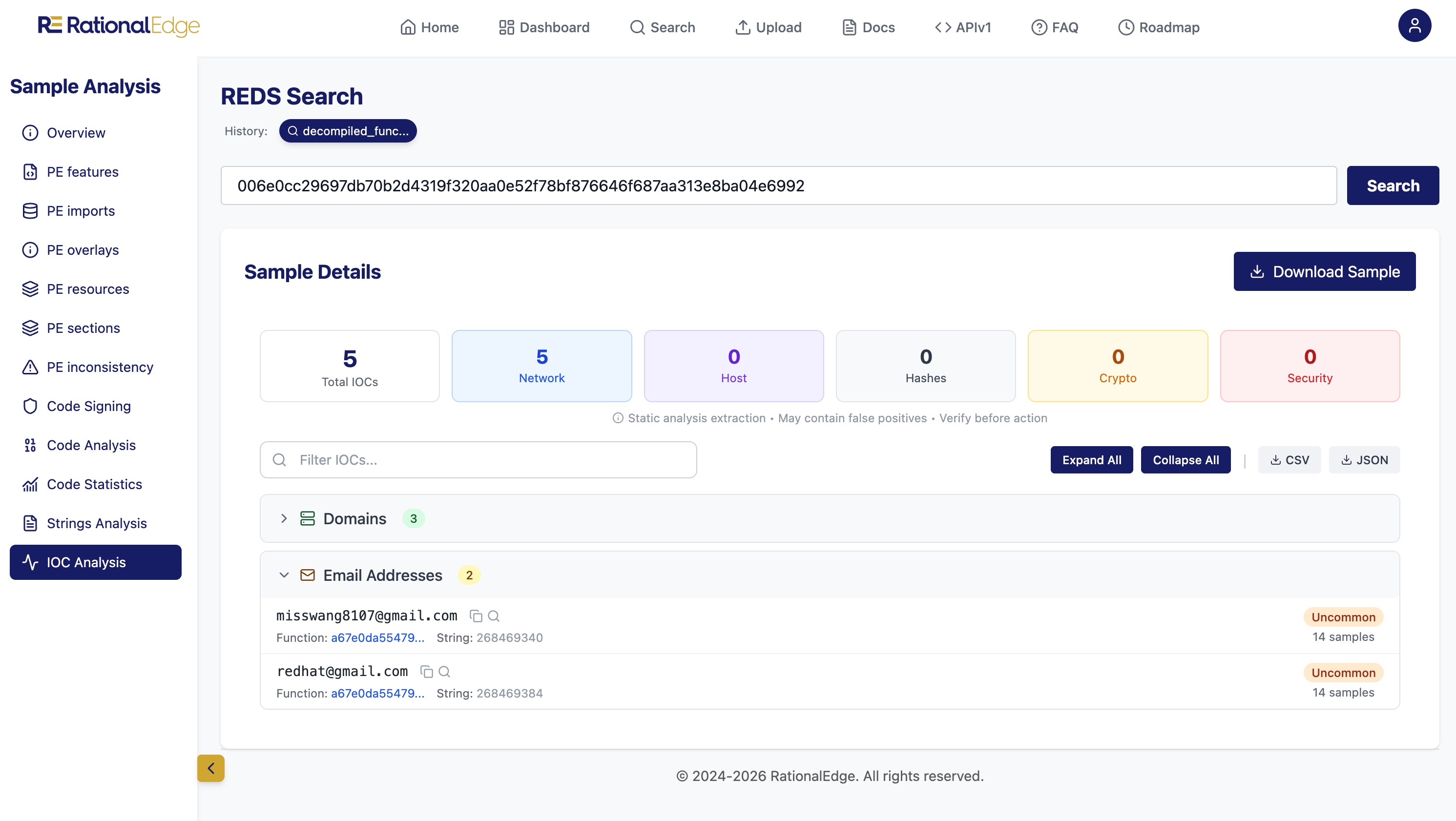The width and height of the screenshot is (1456, 821).
Task: Go to PE imports in sidebar
Action: pyautogui.click(x=80, y=211)
